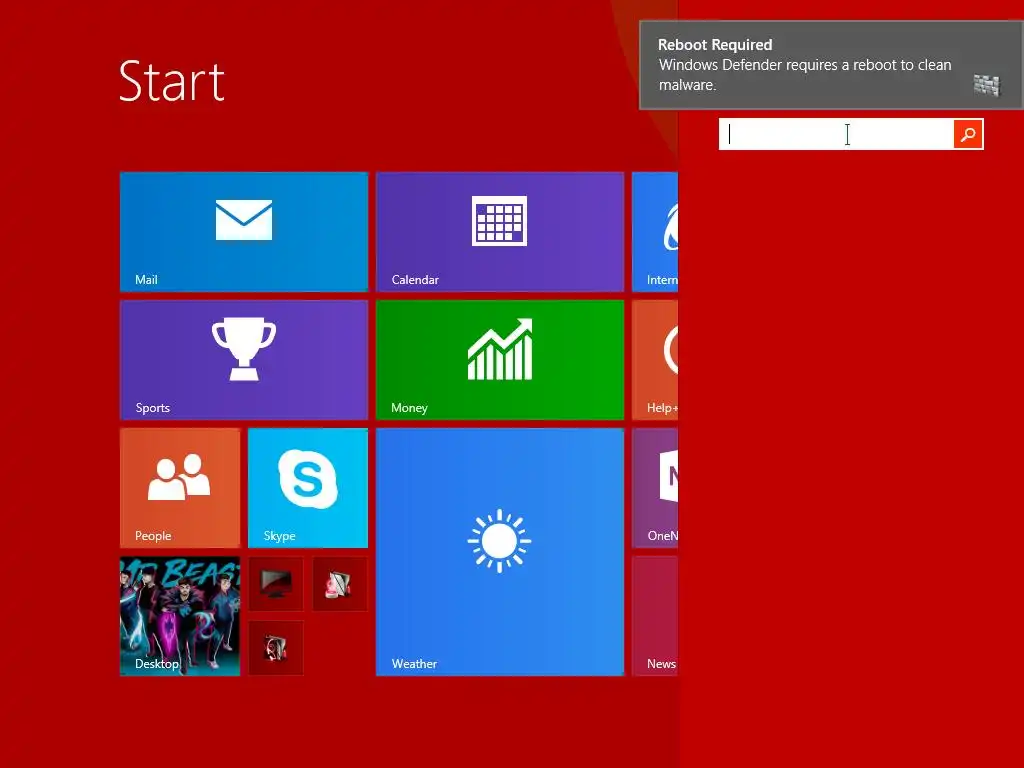Open the Mail tile
1024x768 pixels.
click(244, 231)
